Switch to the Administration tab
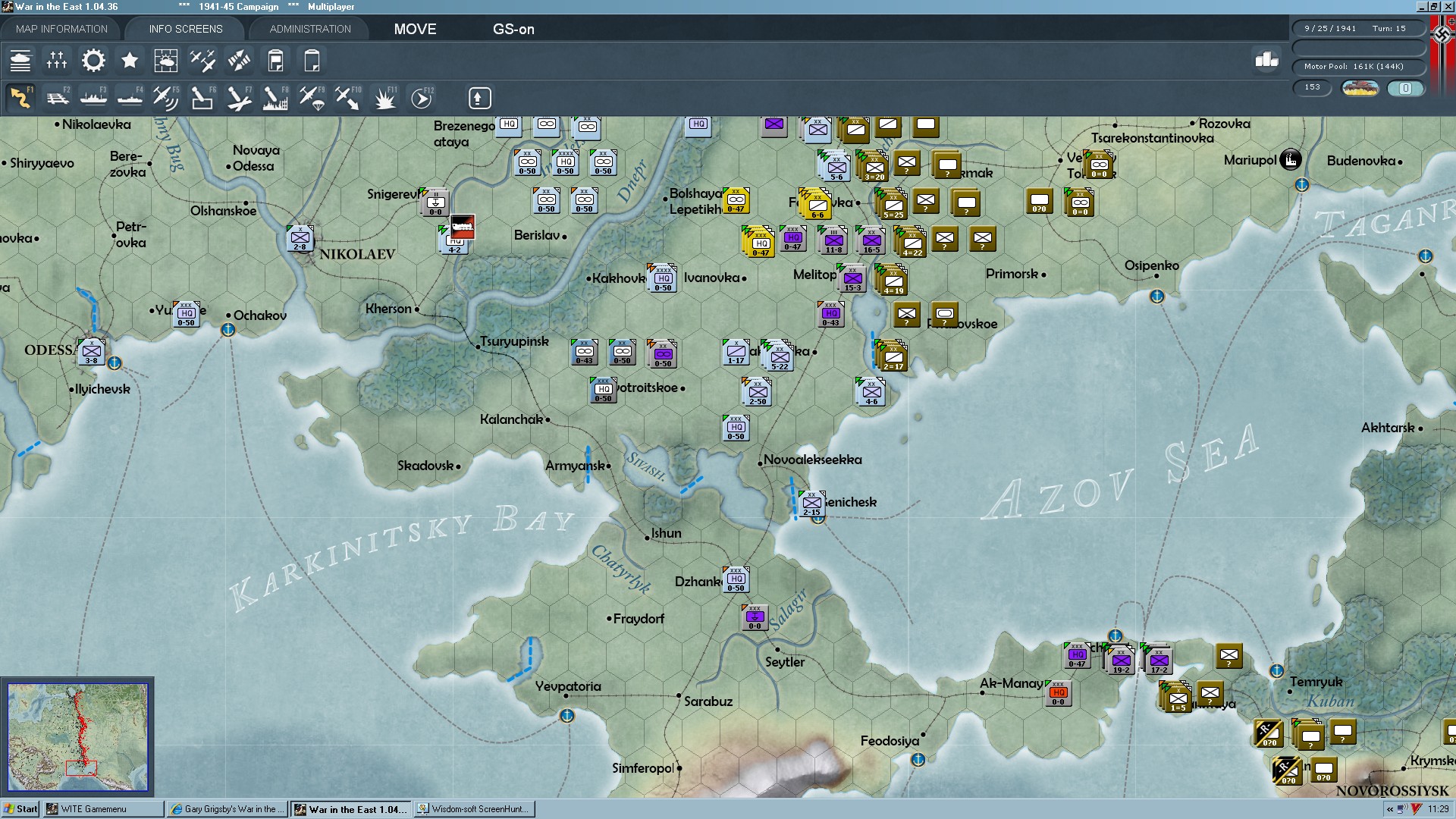Image resolution: width=1456 pixels, height=819 pixels. coord(310,29)
